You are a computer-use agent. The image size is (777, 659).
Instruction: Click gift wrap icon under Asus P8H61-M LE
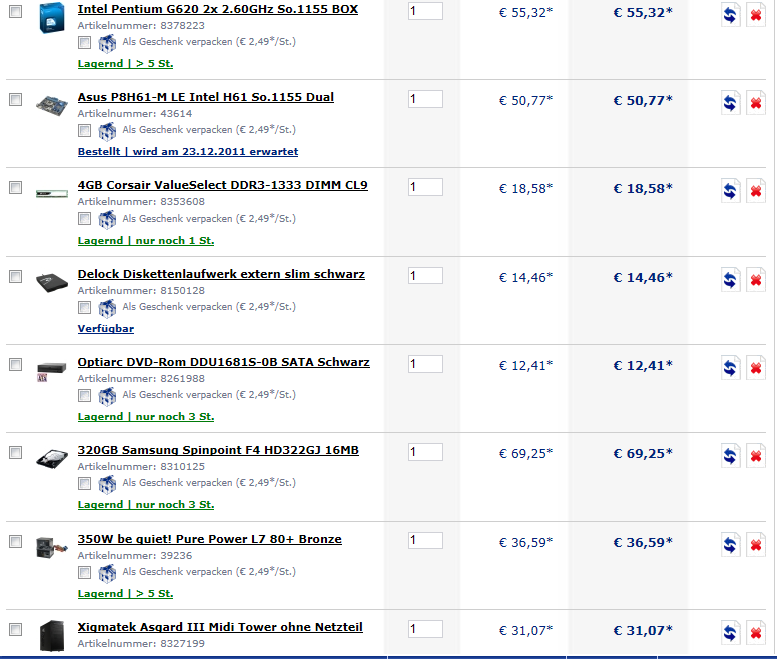click(x=107, y=131)
